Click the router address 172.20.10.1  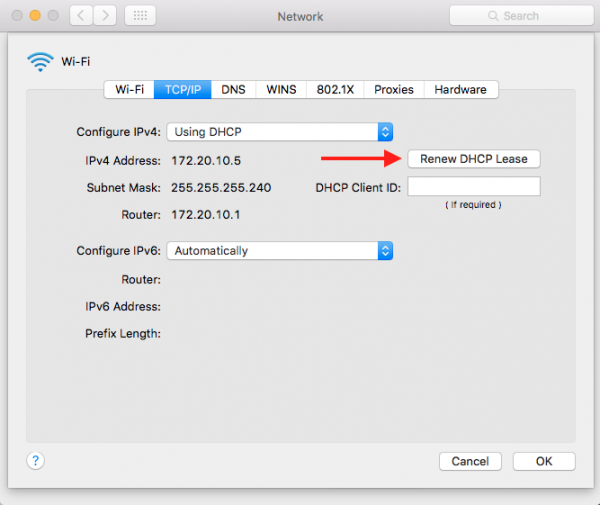coord(205,215)
